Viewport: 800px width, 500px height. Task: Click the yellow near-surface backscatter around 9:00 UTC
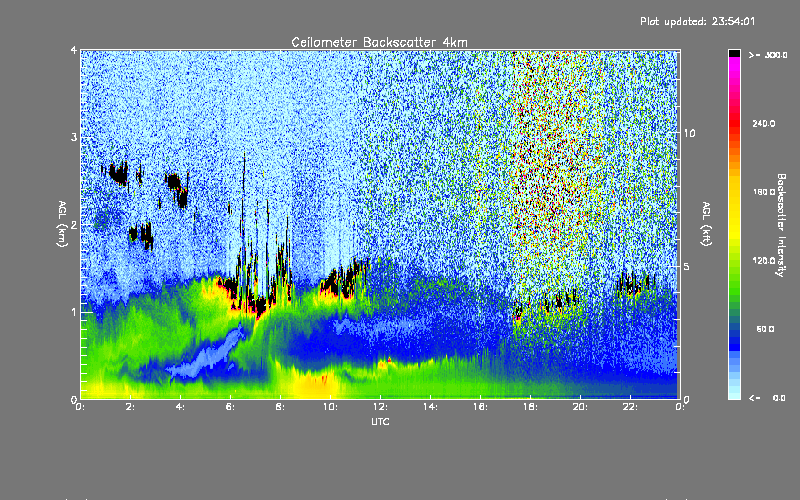[314, 384]
